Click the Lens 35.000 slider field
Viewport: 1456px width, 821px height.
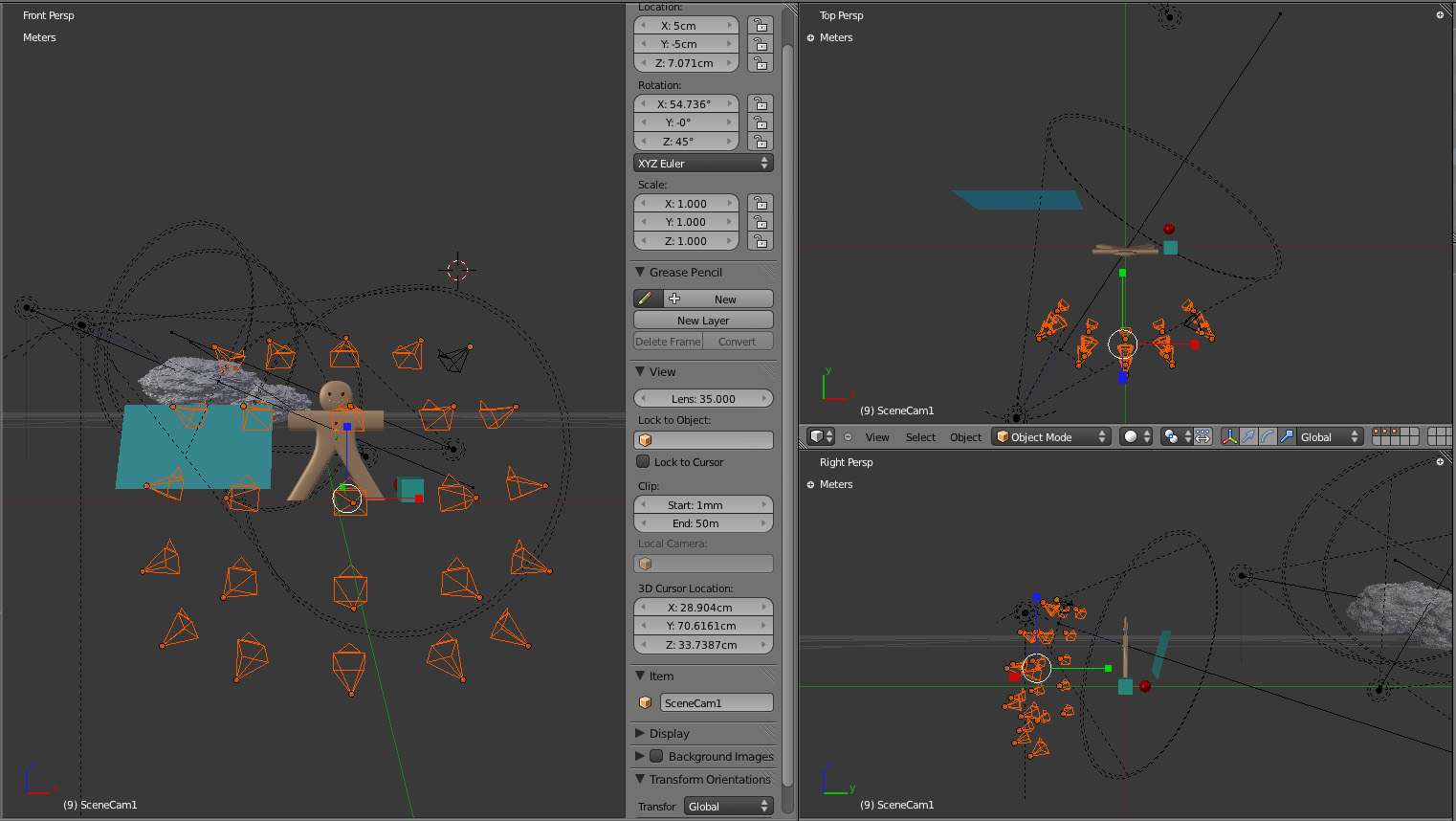[703, 399]
